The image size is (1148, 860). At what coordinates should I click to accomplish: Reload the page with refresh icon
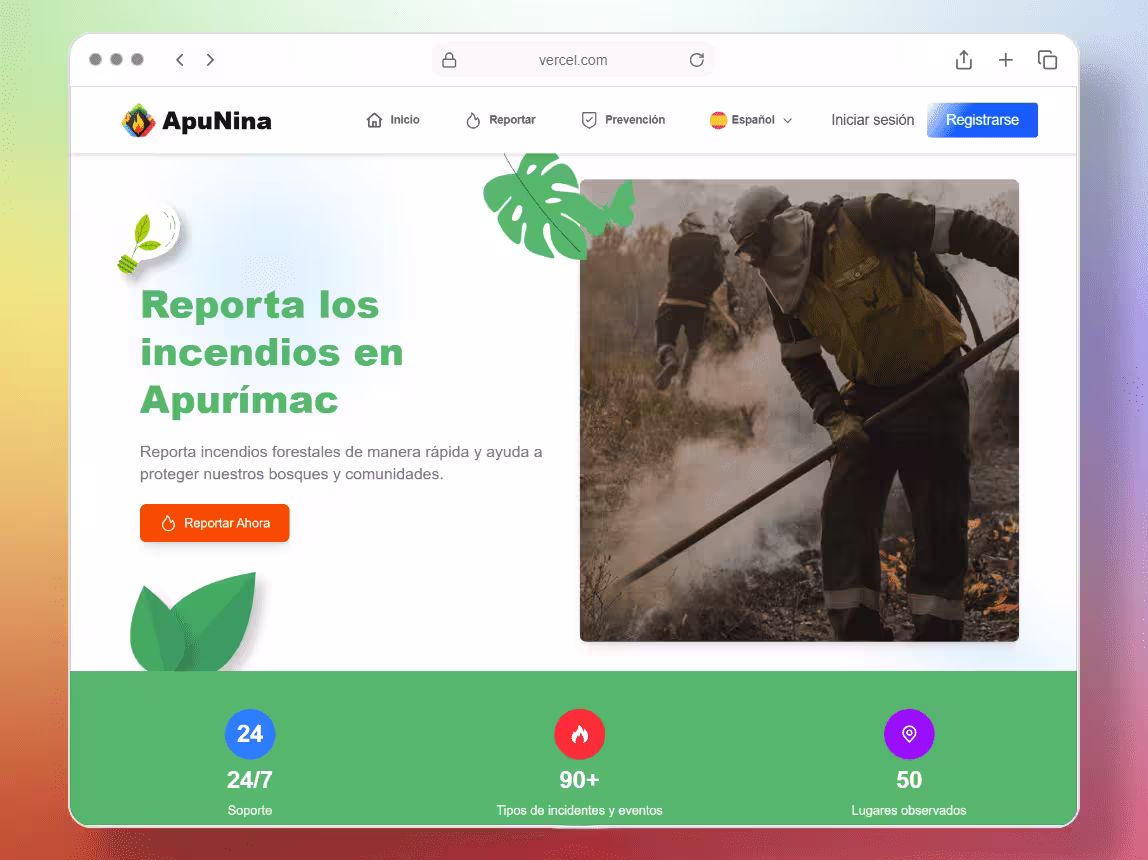[696, 60]
